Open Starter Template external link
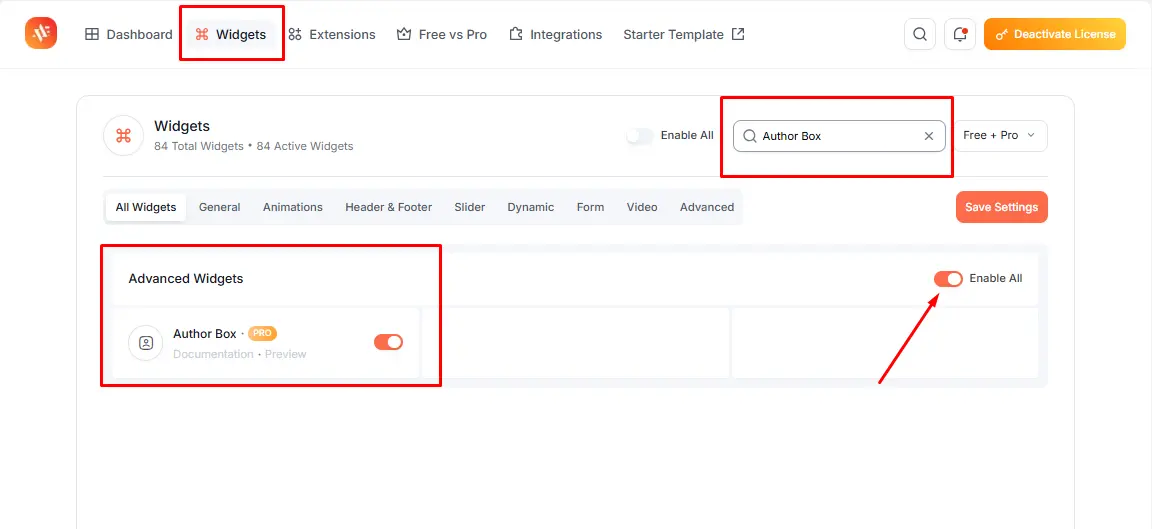 684,35
